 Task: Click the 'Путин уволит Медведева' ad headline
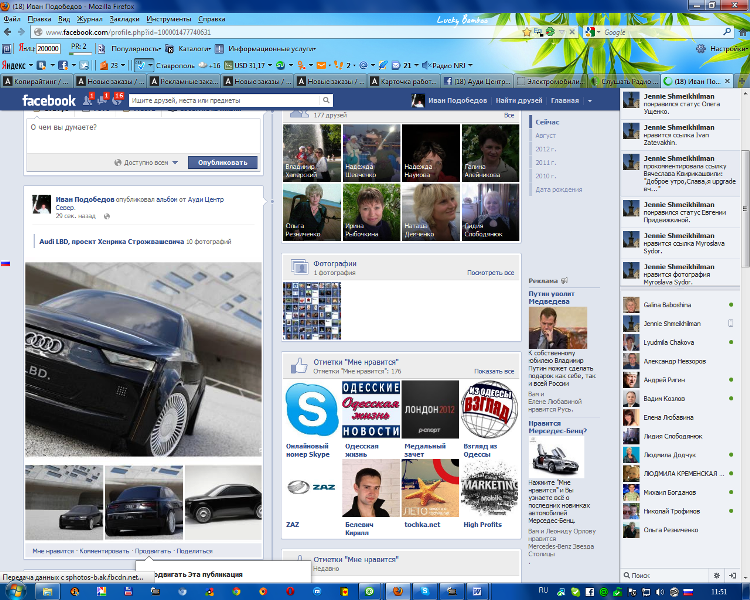(x=551, y=298)
